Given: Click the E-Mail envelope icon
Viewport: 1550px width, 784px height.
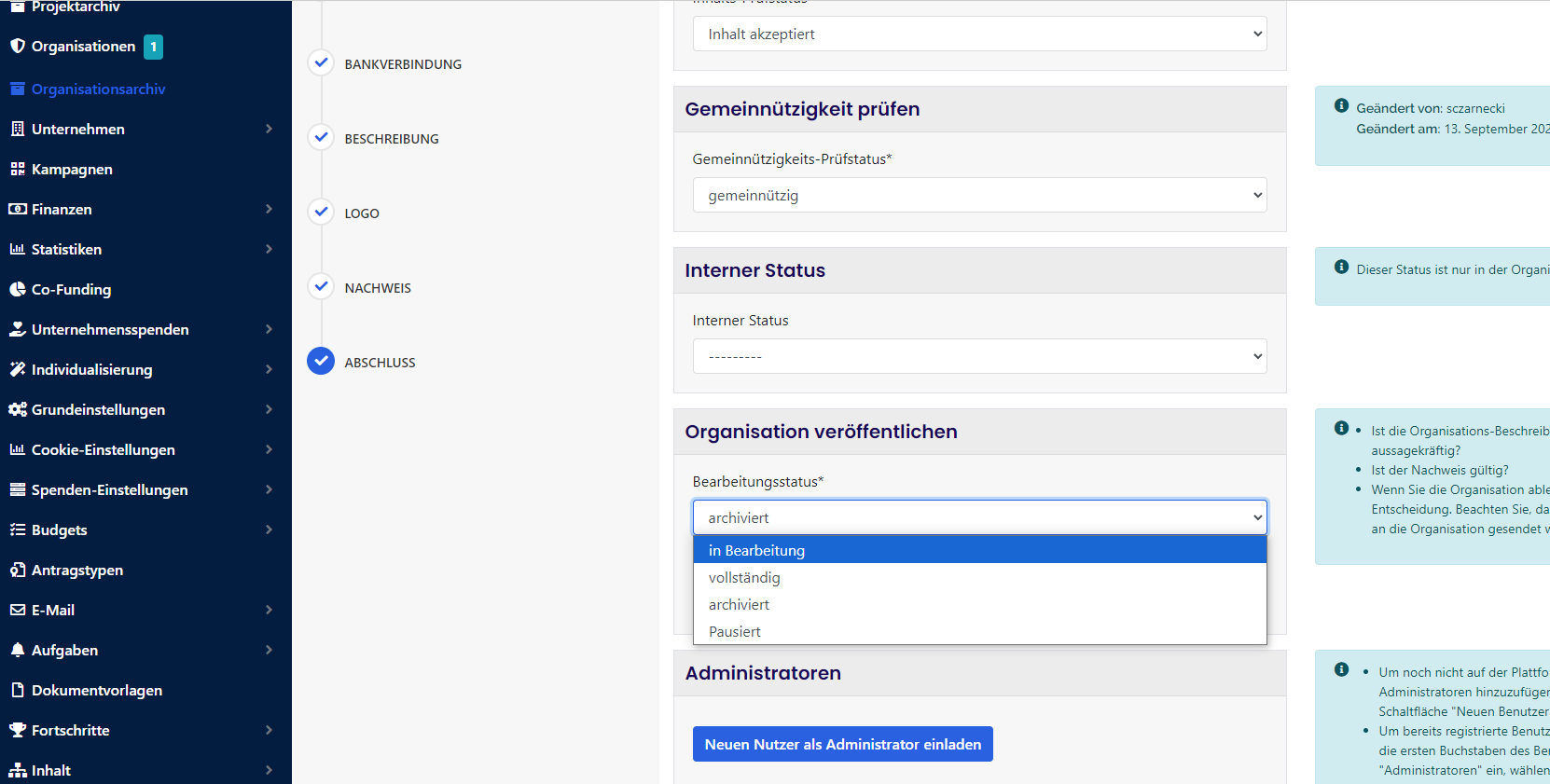Looking at the screenshot, I should [x=17, y=610].
